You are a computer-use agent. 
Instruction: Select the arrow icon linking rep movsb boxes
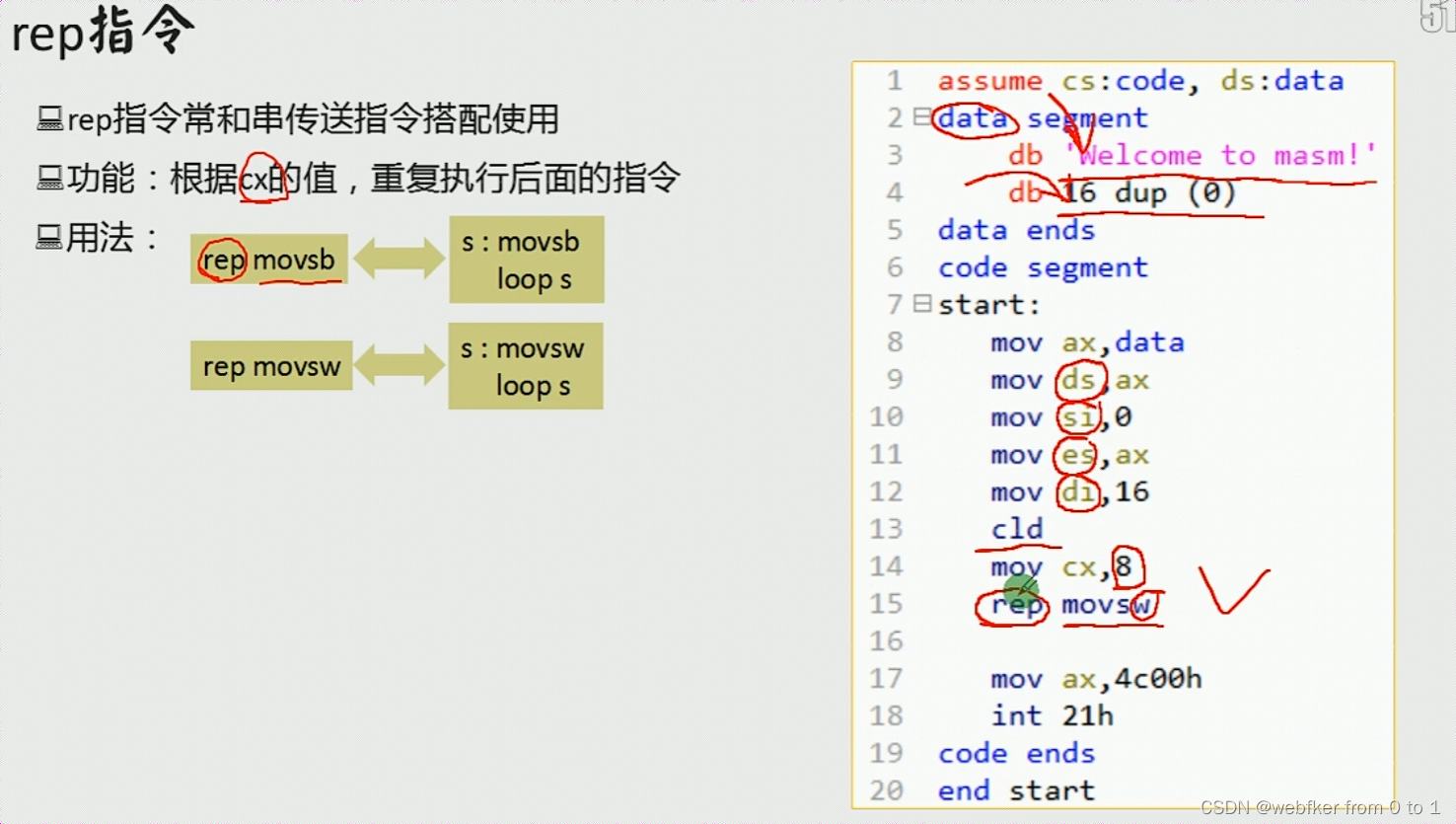[398, 260]
